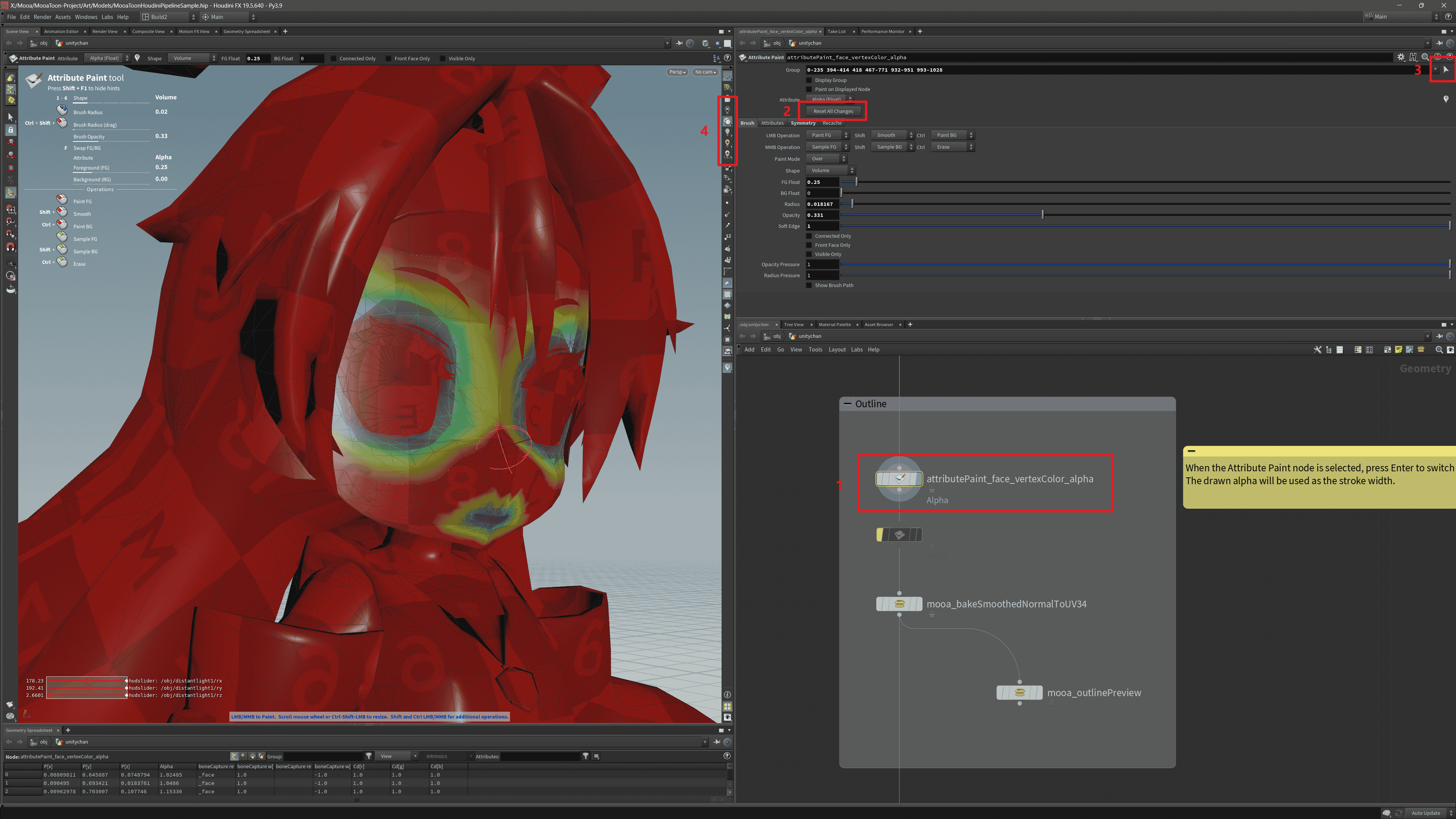Open the MMB Operation Sample FG dropdown
The image size is (1456, 819).
tap(827, 147)
